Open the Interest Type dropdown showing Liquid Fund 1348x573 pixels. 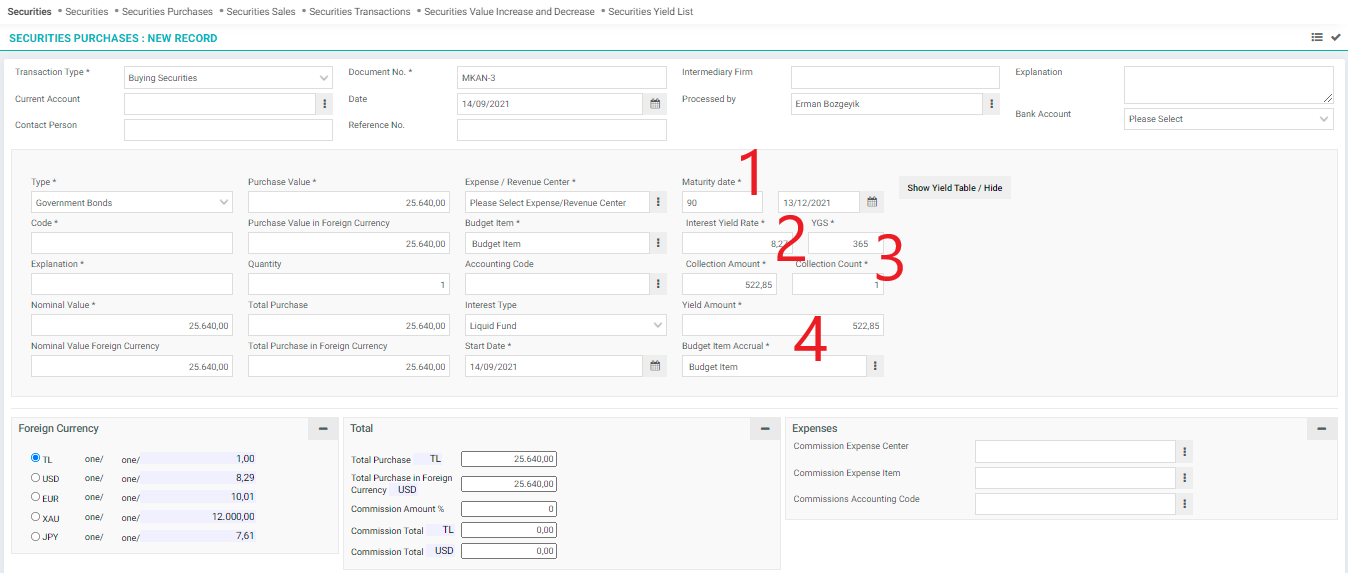pos(566,326)
